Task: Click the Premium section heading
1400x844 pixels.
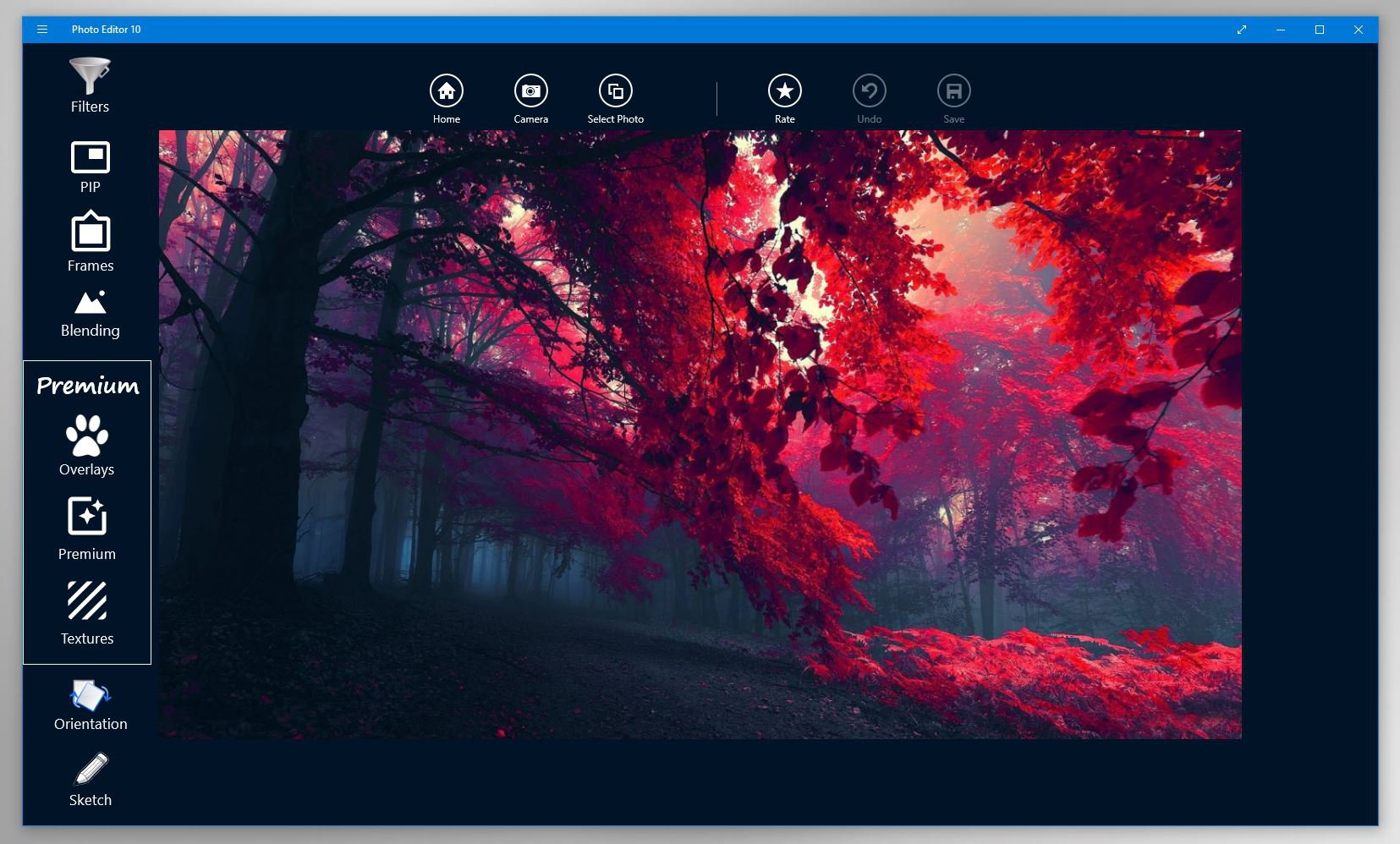Action: pyautogui.click(x=88, y=386)
